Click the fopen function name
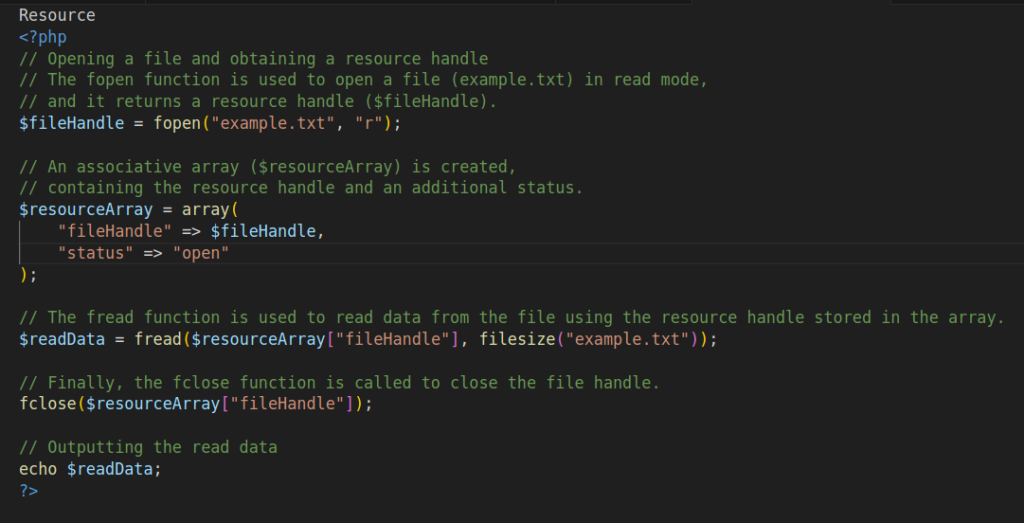Image resolution: width=1024 pixels, height=523 pixels. click(176, 123)
